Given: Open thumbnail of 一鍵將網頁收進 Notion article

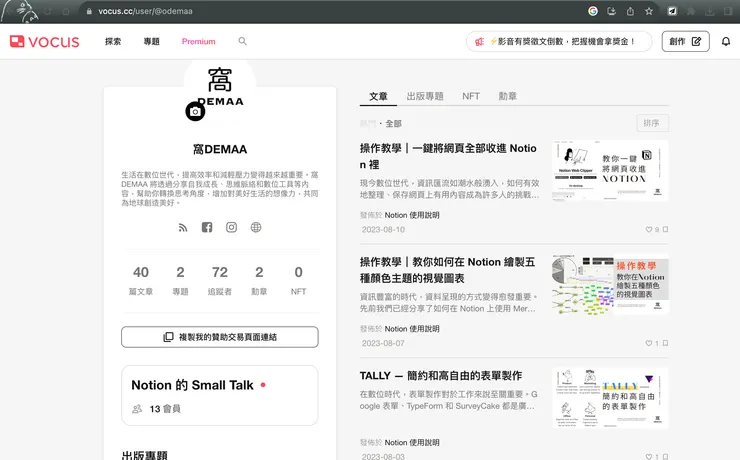Looking at the screenshot, I should point(610,170).
